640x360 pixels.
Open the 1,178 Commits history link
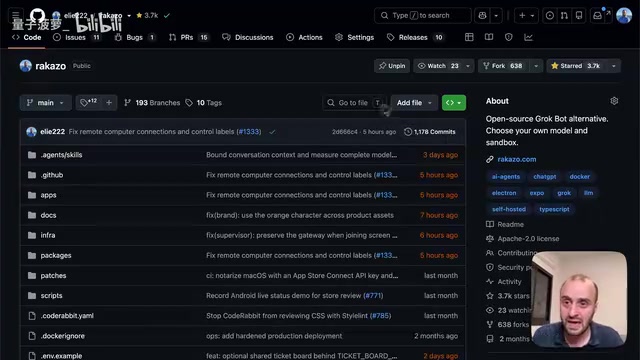pyautogui.click(x=430, y=132)
